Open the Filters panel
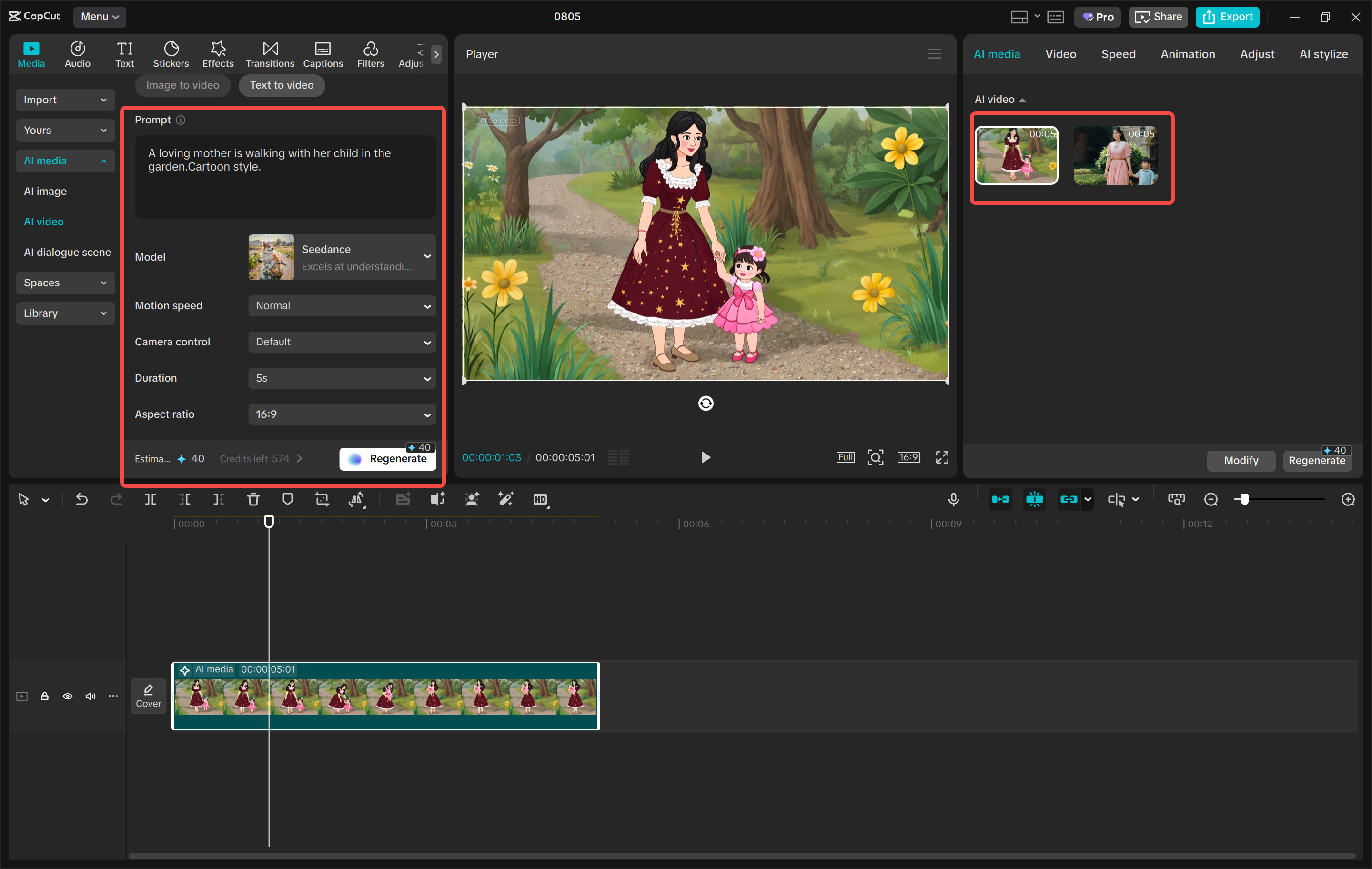 370,53
